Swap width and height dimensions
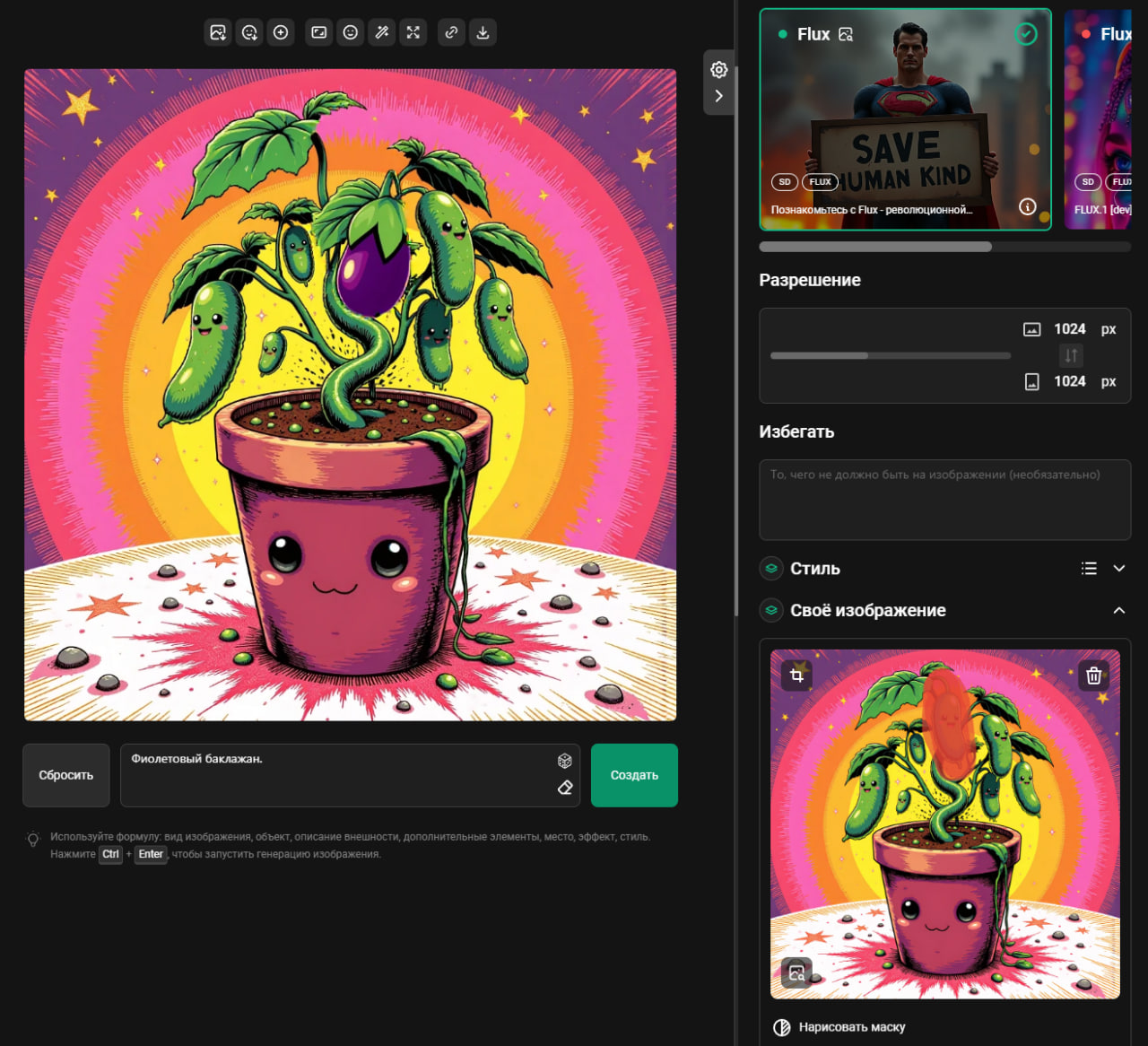Screen dimensions: 1148x1046 tap(1071, 355)
